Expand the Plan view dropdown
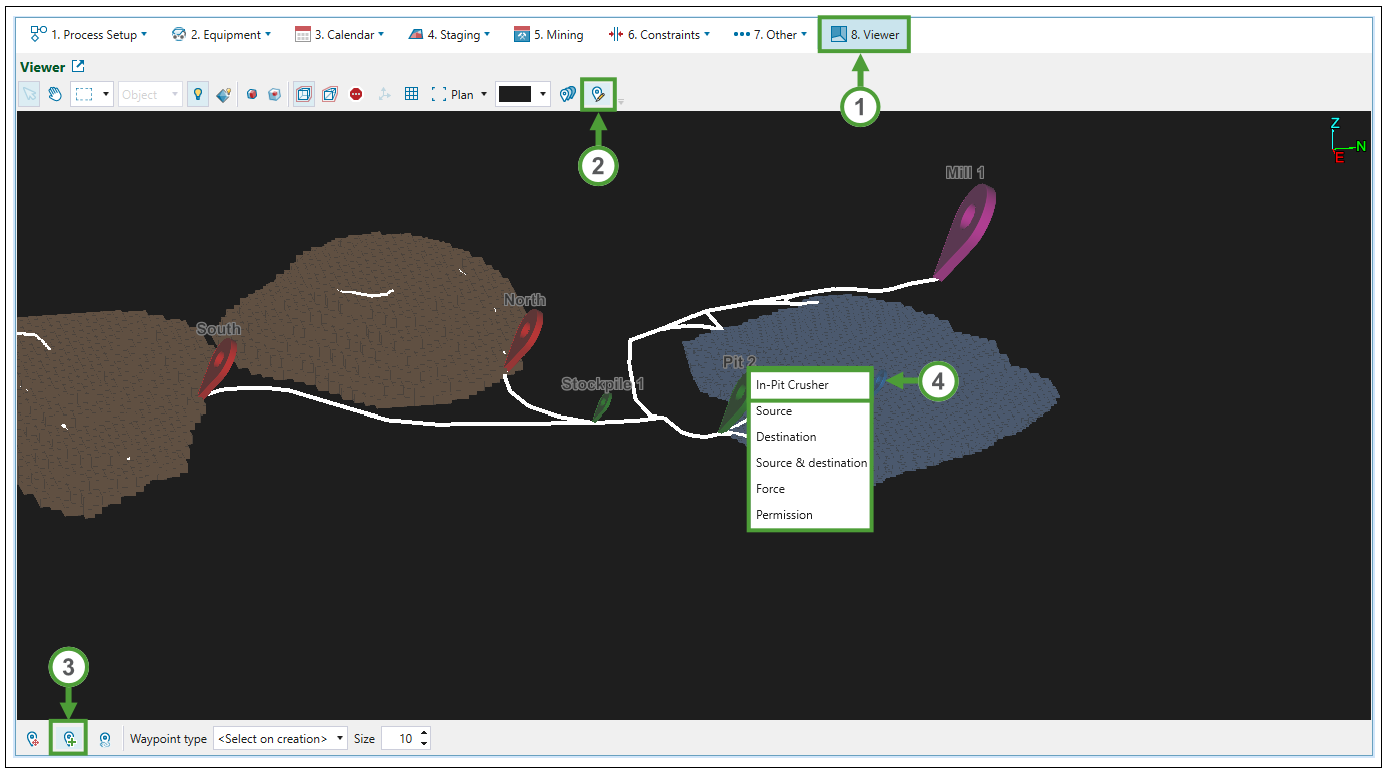The width and height of the screenshot is (1388, 772). 484,94
